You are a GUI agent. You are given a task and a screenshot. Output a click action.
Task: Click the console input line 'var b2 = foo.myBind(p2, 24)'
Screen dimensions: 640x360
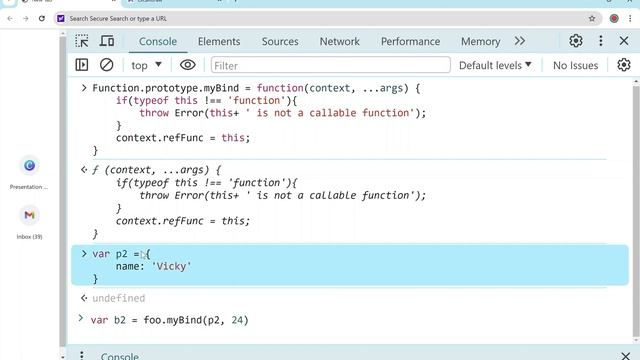tap(169, 320)
